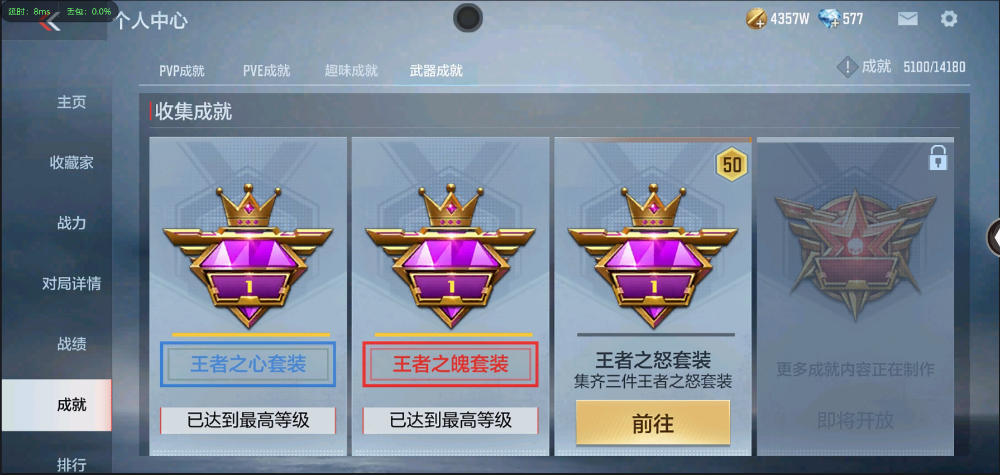Click the red back arrow icon
Screen dimensions: 1000x475
[49, 22]
